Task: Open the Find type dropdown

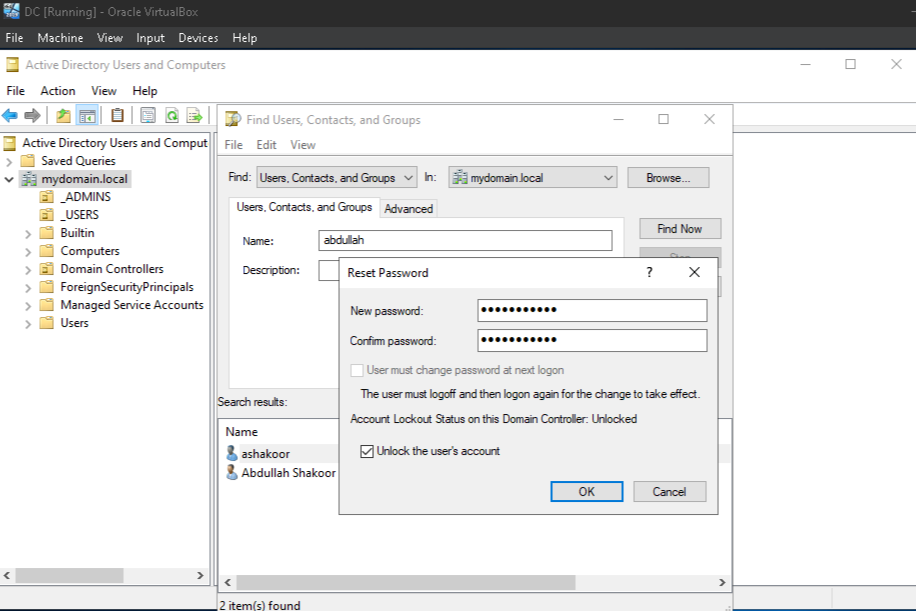Action: [x=336, y=178]
